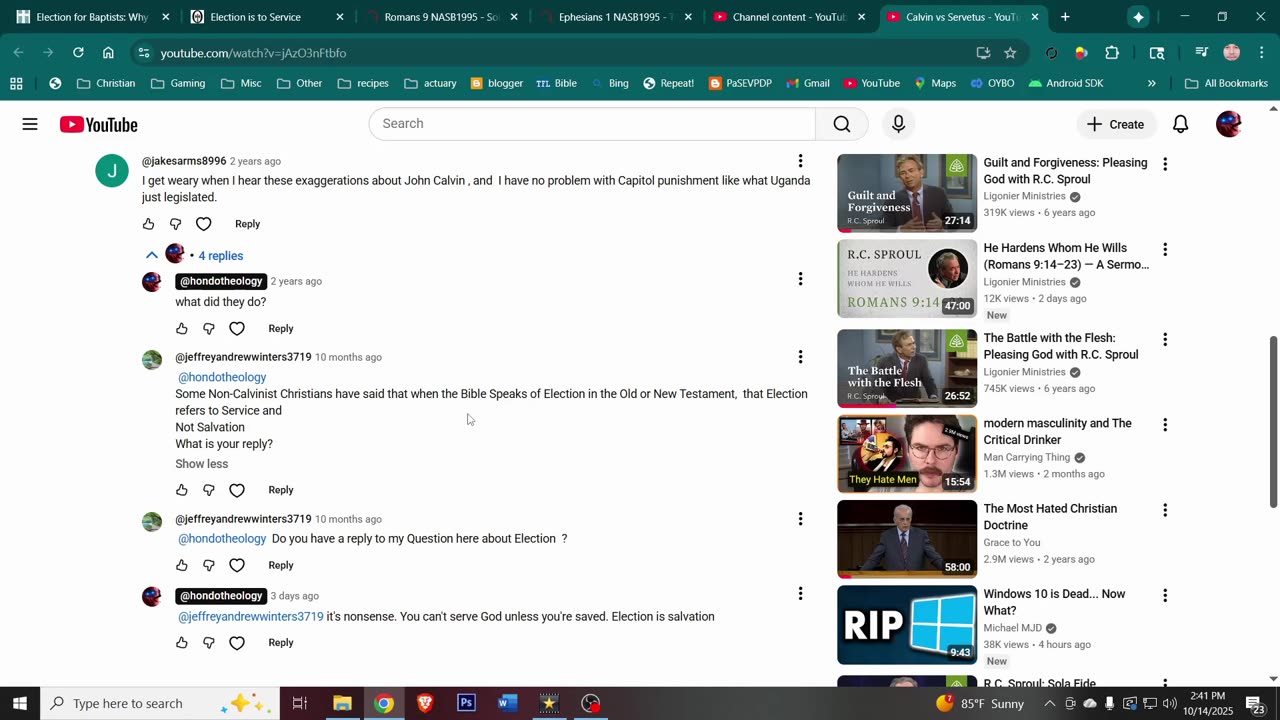The image size is (1280, 720).
Task: Dislike the @jakesarms8996 comment
Action: point(176,224)
